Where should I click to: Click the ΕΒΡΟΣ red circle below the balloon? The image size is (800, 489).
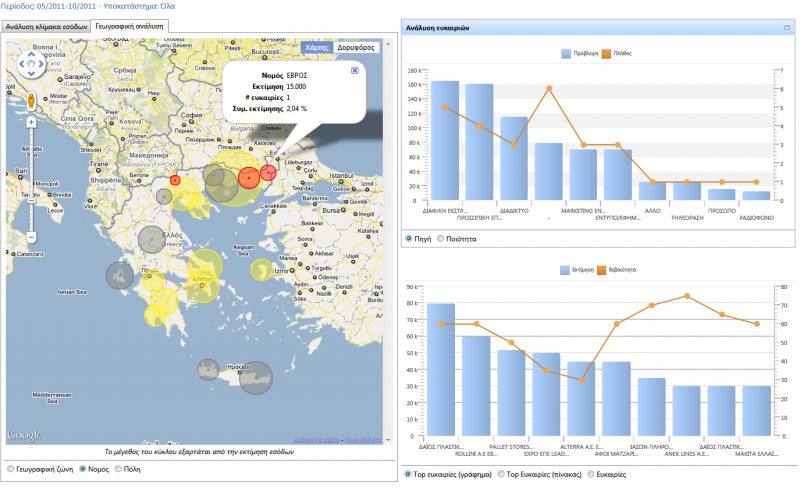pyautogui.click(x=268, y=173)
